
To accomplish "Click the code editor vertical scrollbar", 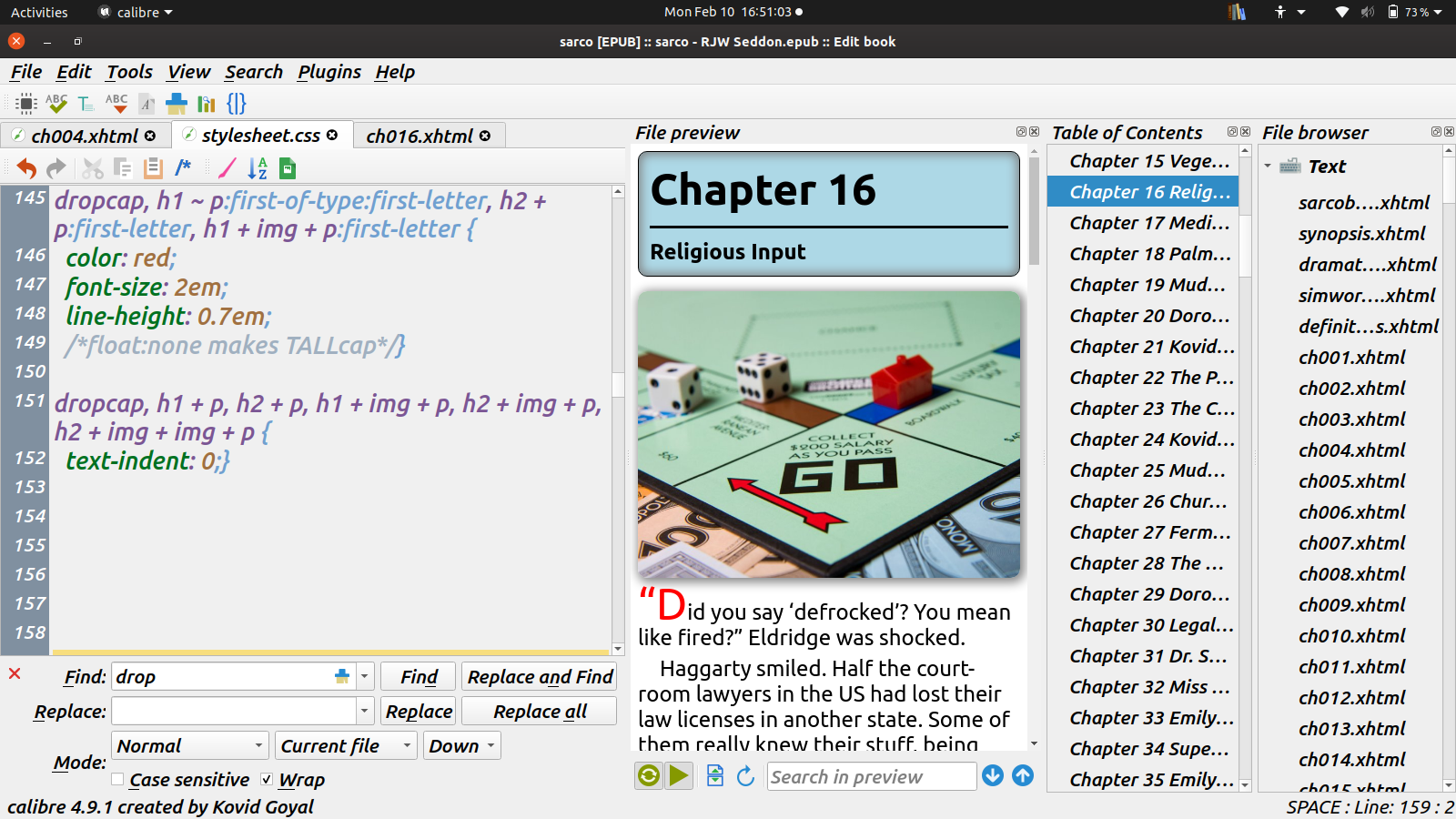I will click(618, 420).
